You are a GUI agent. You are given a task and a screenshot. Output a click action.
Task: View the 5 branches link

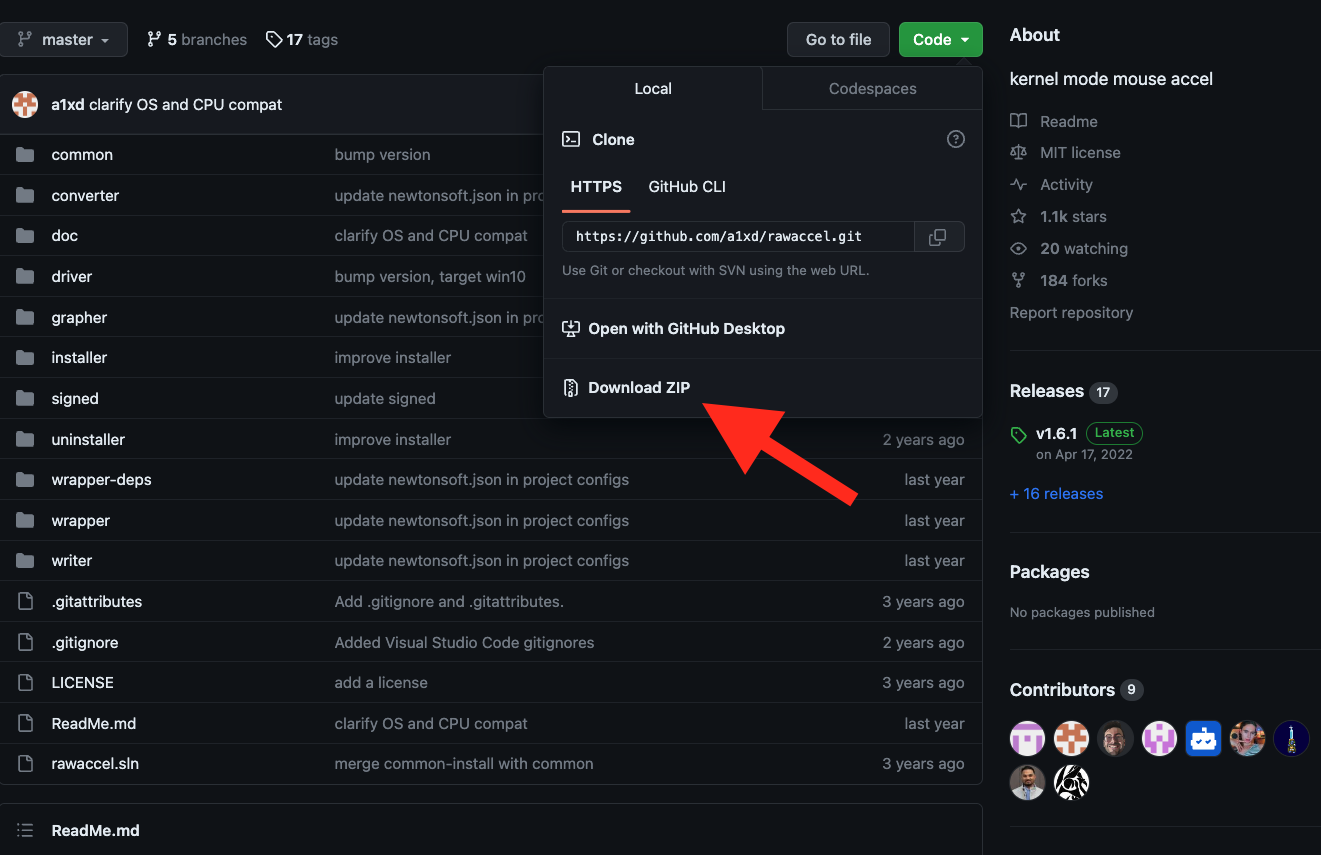pos(196,40)
